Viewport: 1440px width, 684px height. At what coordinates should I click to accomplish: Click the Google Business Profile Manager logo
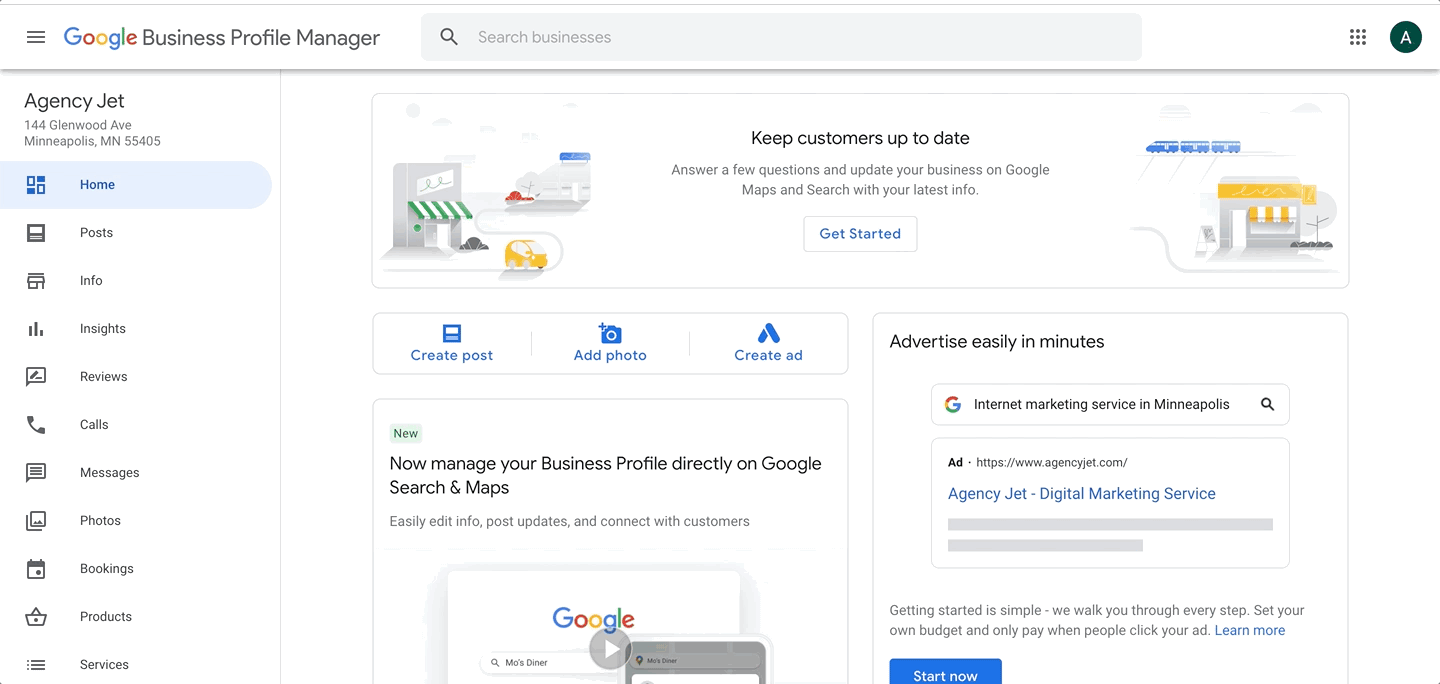pyautogui.click(x=222, y=38)
